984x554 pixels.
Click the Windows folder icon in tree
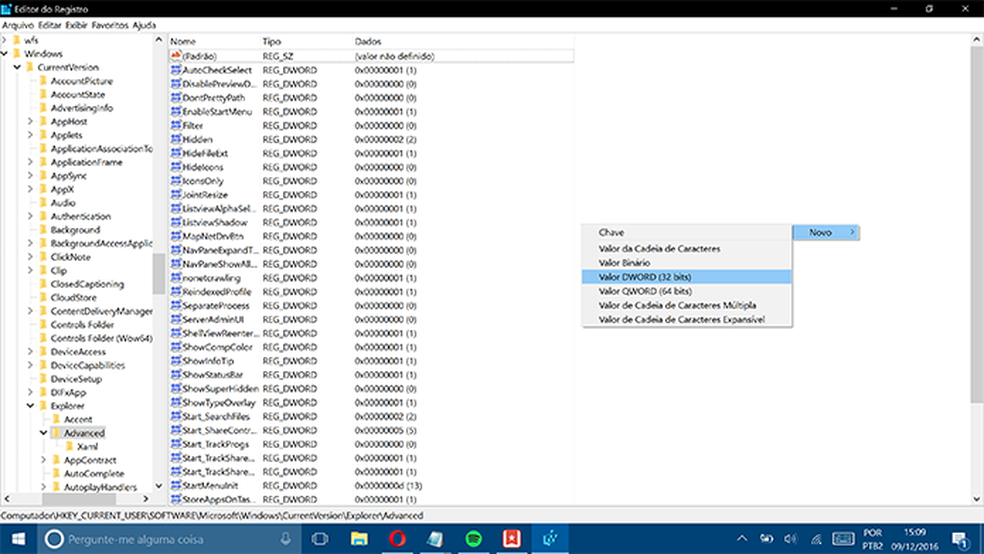pos(17,53)
